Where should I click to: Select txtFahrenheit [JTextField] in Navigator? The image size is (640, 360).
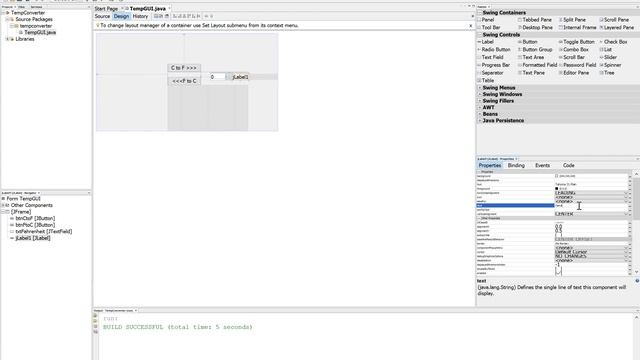pos(44,231)
